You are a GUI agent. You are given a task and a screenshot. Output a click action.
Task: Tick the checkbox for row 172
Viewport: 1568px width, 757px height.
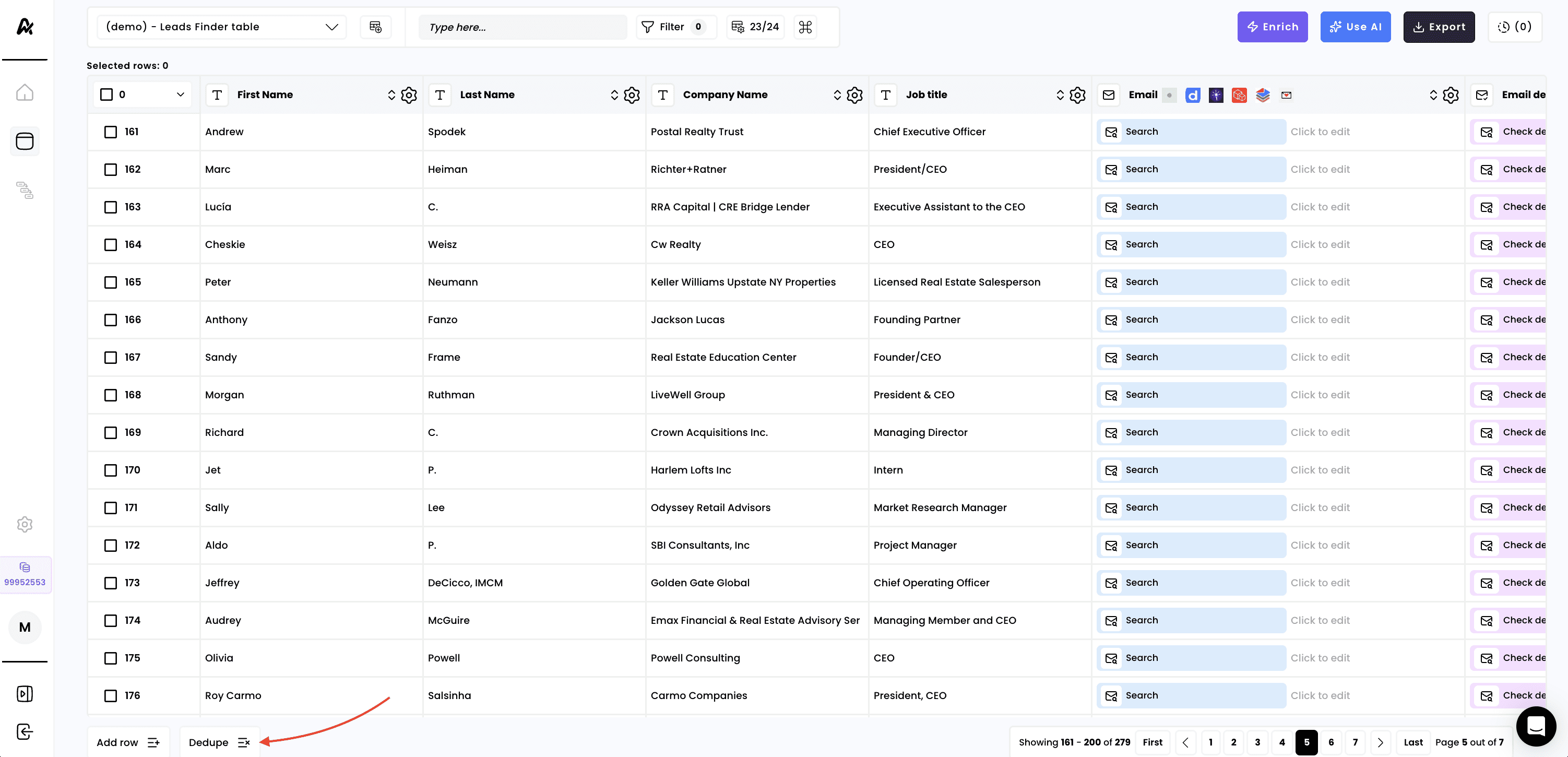(x=110, y=546)
